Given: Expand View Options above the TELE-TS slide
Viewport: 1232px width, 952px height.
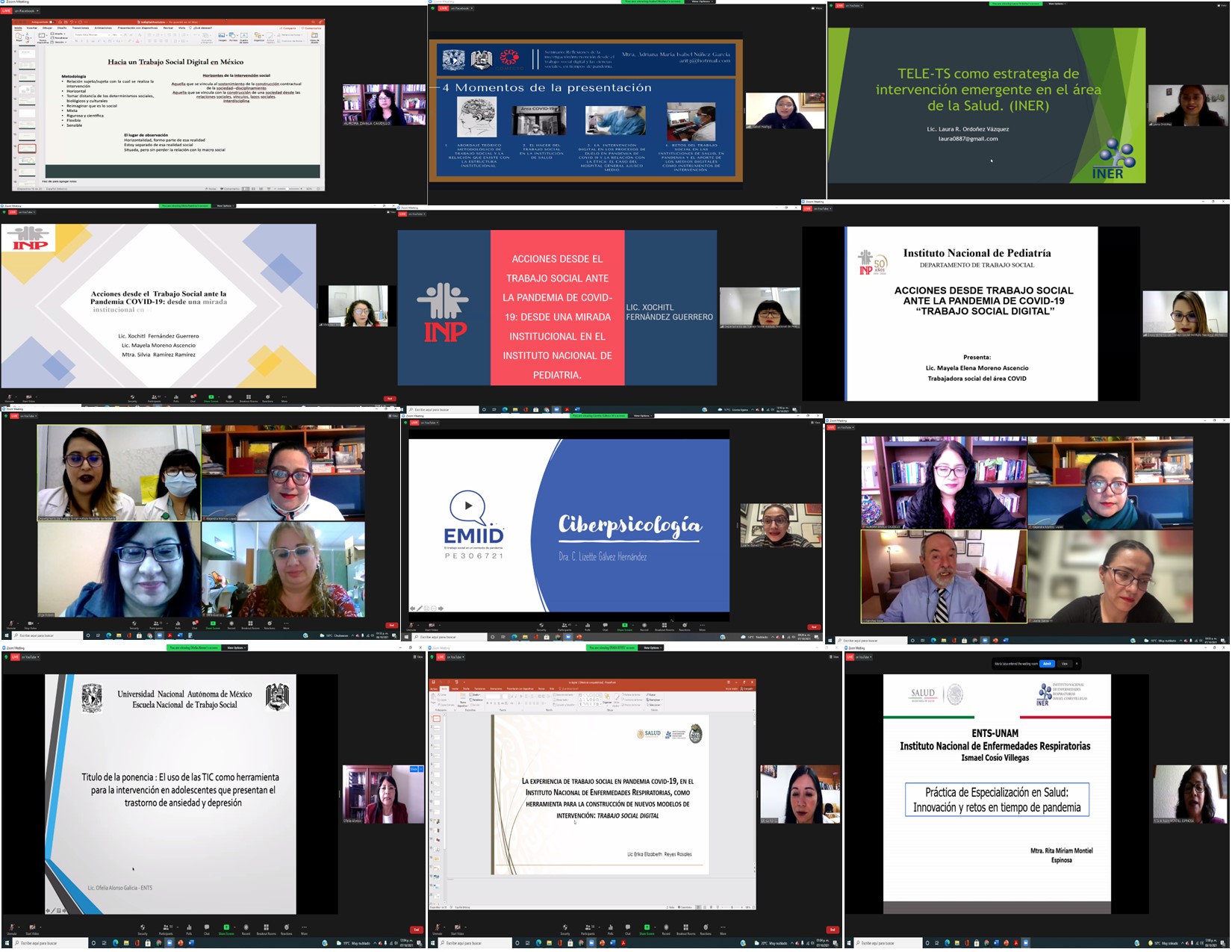Looking at the screenshot, I should [x=1056, y=4].
